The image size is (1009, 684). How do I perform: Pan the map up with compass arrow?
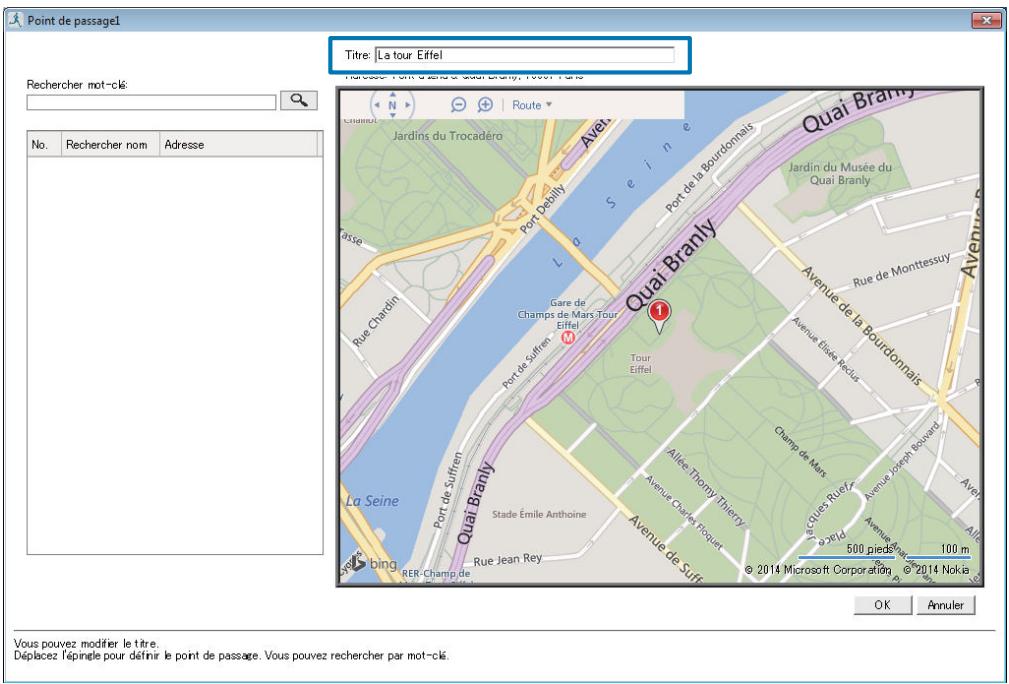tap(393, 94)
